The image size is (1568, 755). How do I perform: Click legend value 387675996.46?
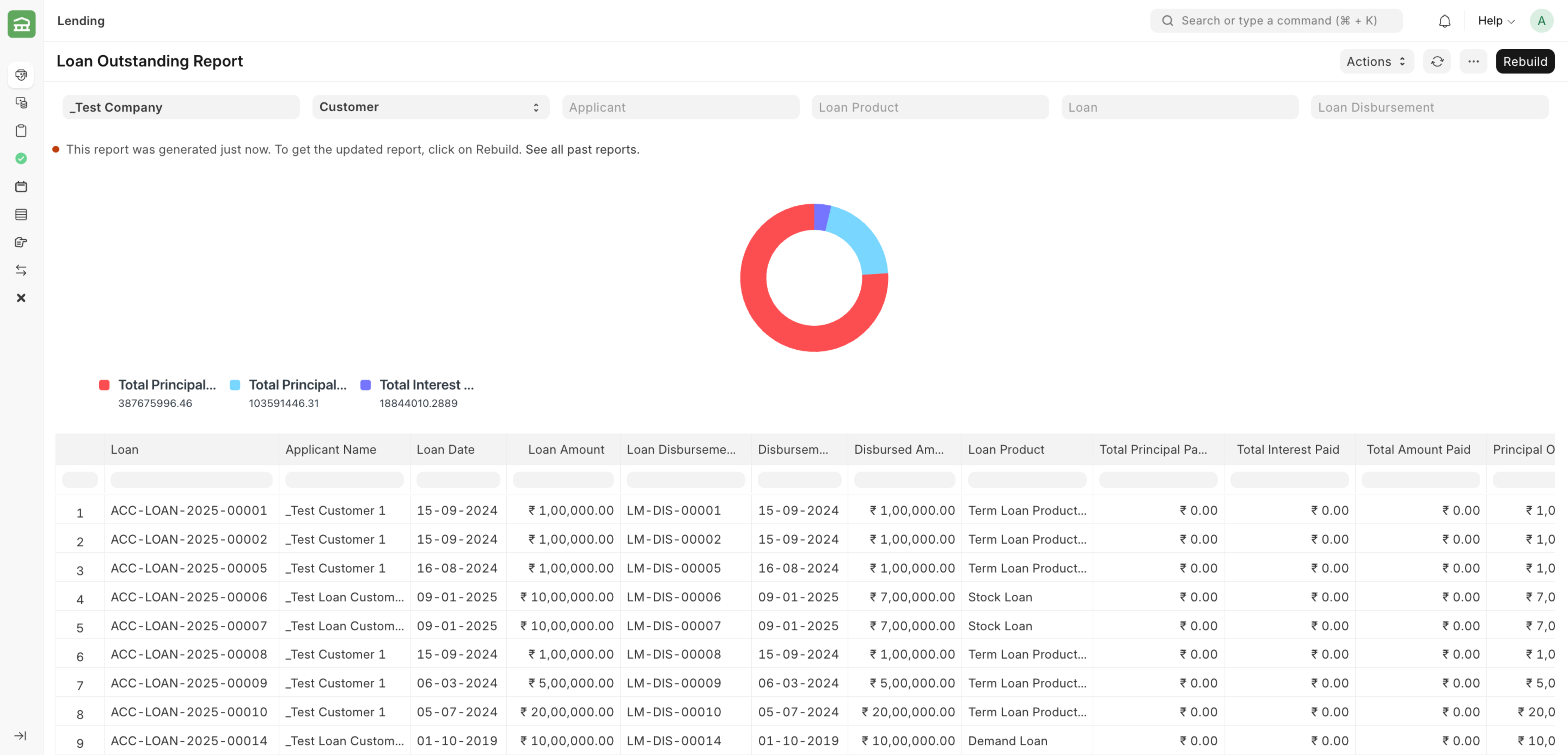(x=155, y=403)
